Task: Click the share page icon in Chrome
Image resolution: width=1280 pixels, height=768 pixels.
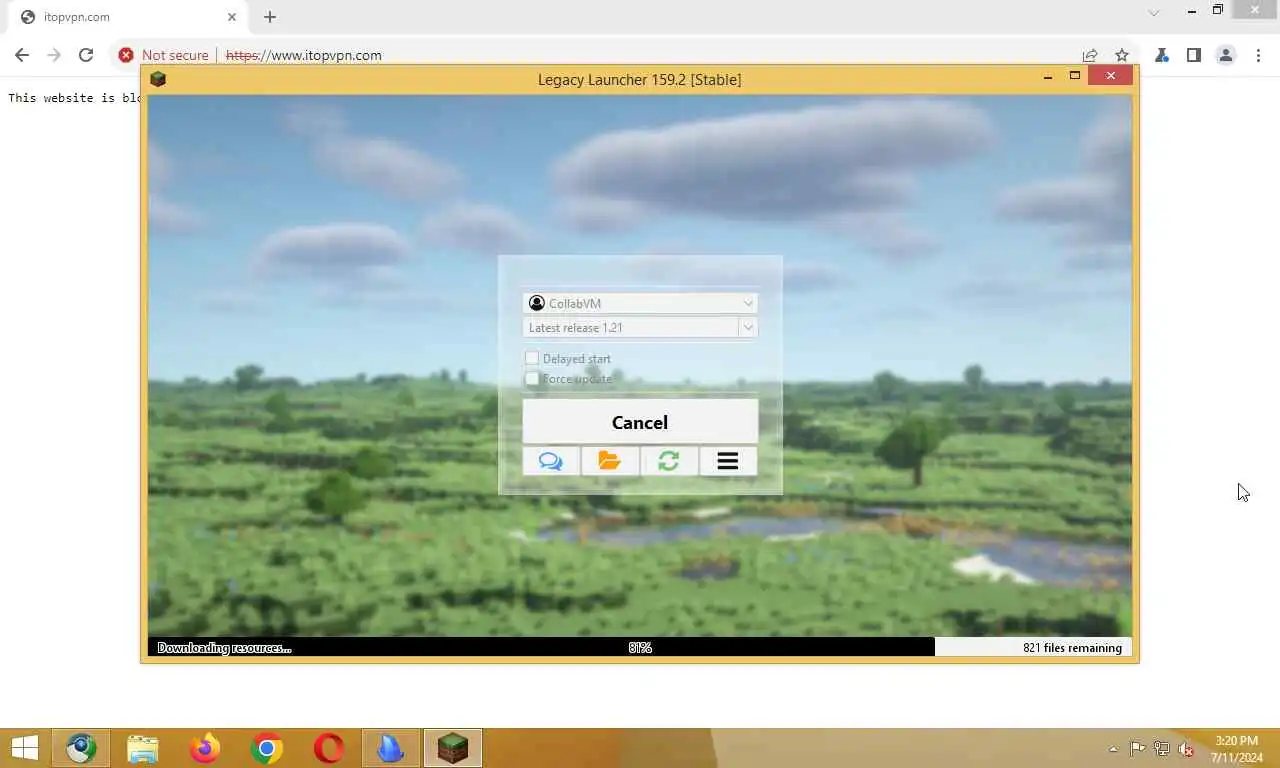Action: [1090, 55]
